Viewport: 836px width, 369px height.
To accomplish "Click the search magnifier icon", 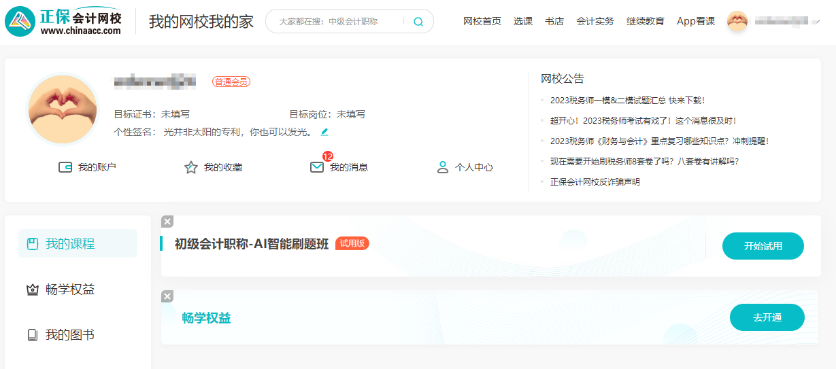I will click(x=419, y=22).
